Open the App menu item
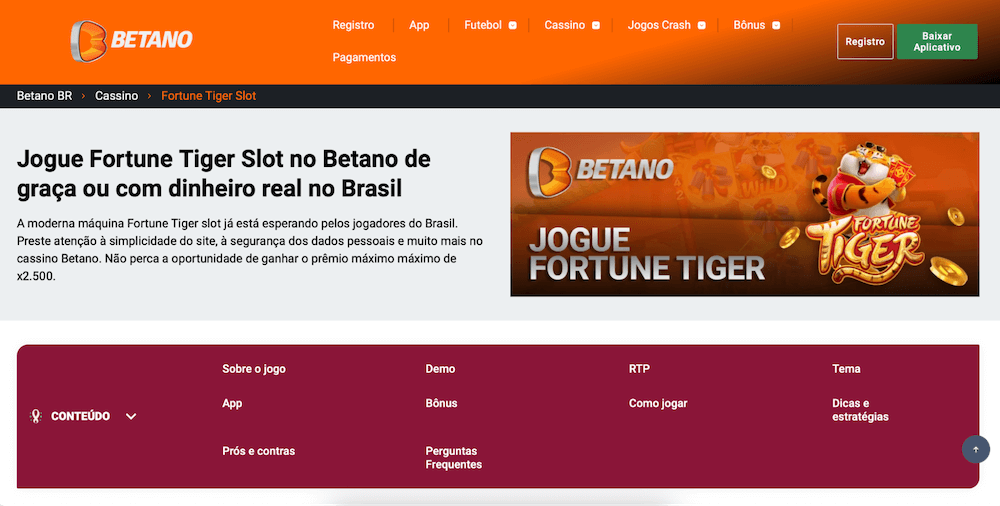This screenshot has height=506, width=1000. 419,25
